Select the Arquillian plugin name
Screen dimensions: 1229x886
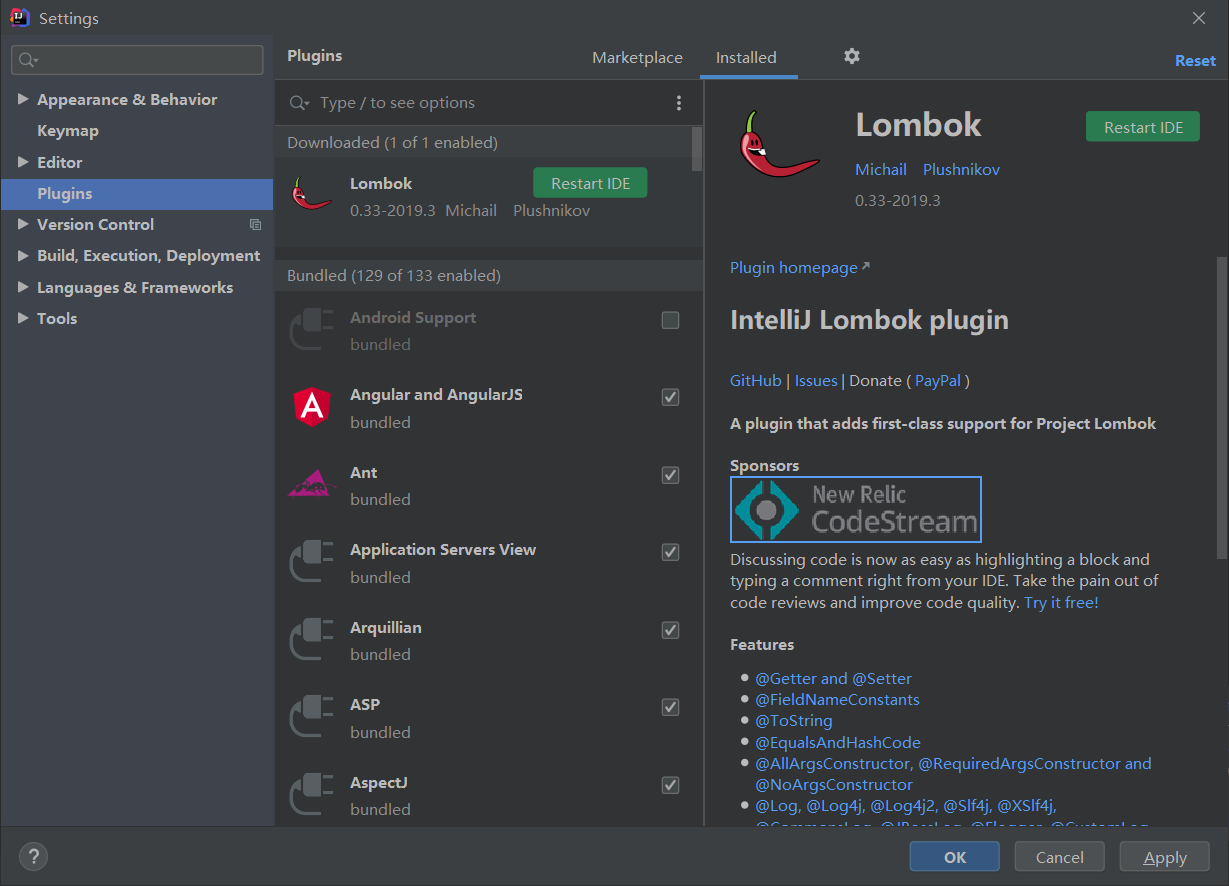(x=386, y=628)
